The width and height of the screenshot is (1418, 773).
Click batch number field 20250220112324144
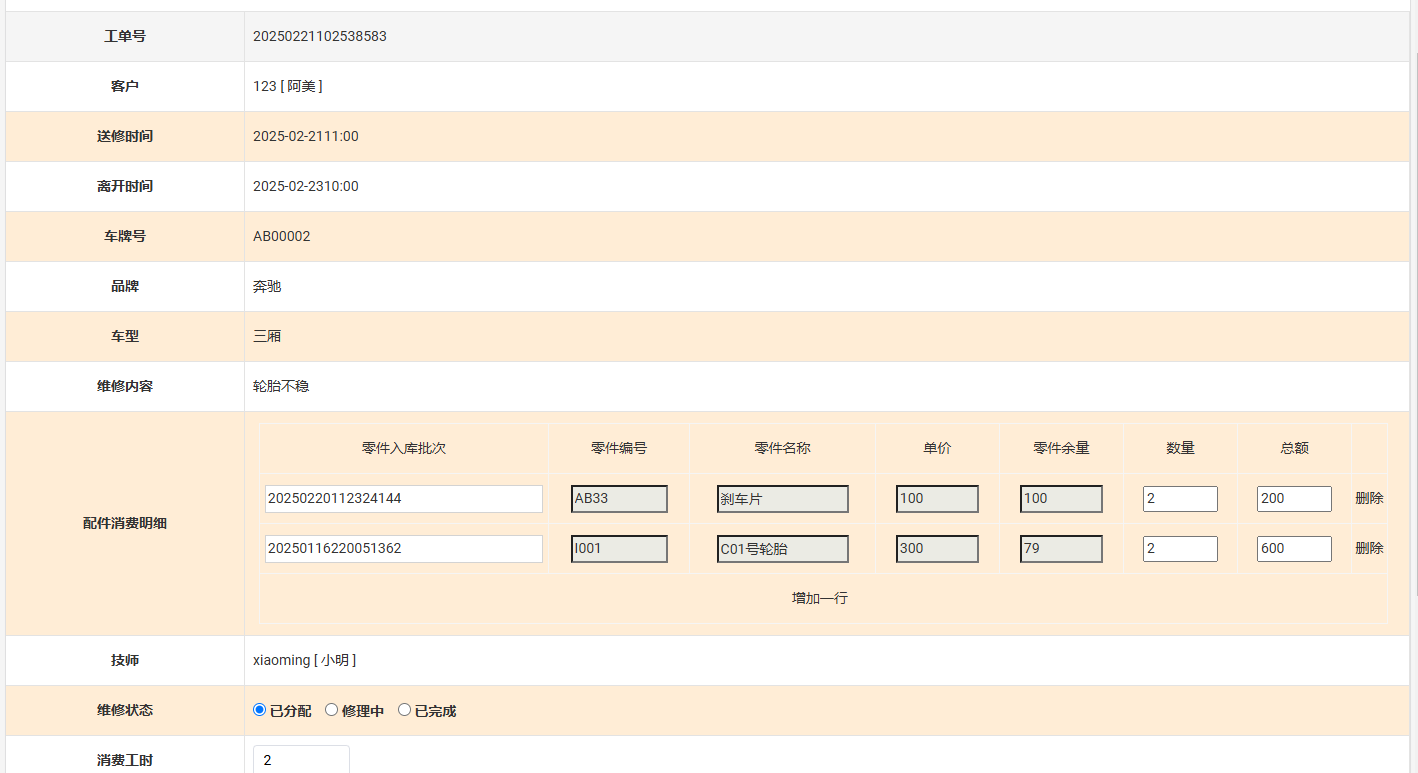pos(403,499)
